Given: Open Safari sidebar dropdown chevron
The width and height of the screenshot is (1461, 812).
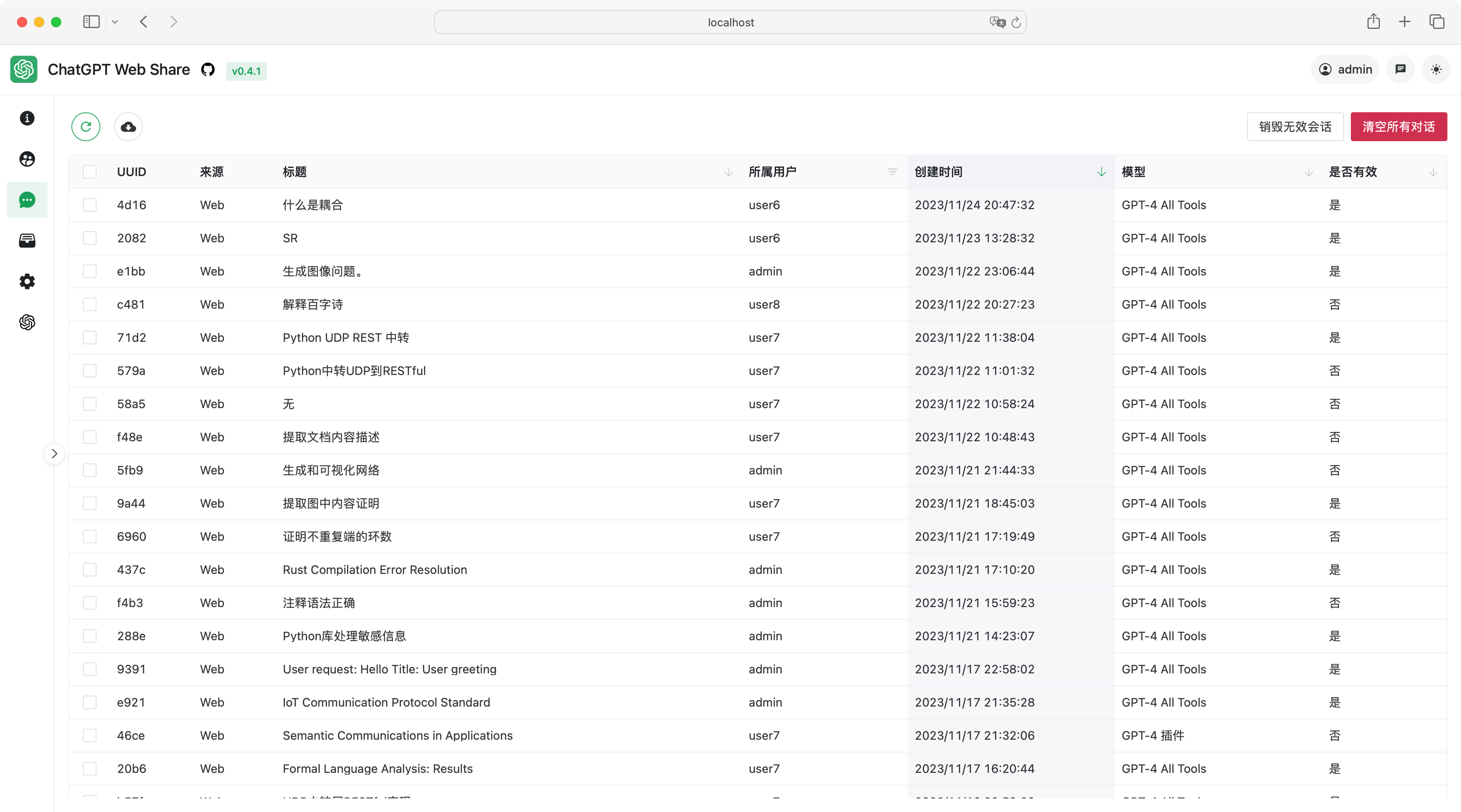Looking at the screenshot, I should 114,22.
